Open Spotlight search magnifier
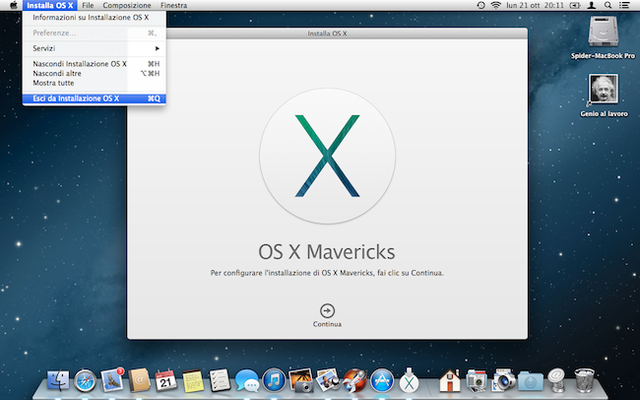This screenshot has height=400, width=640. click(608, 5)
